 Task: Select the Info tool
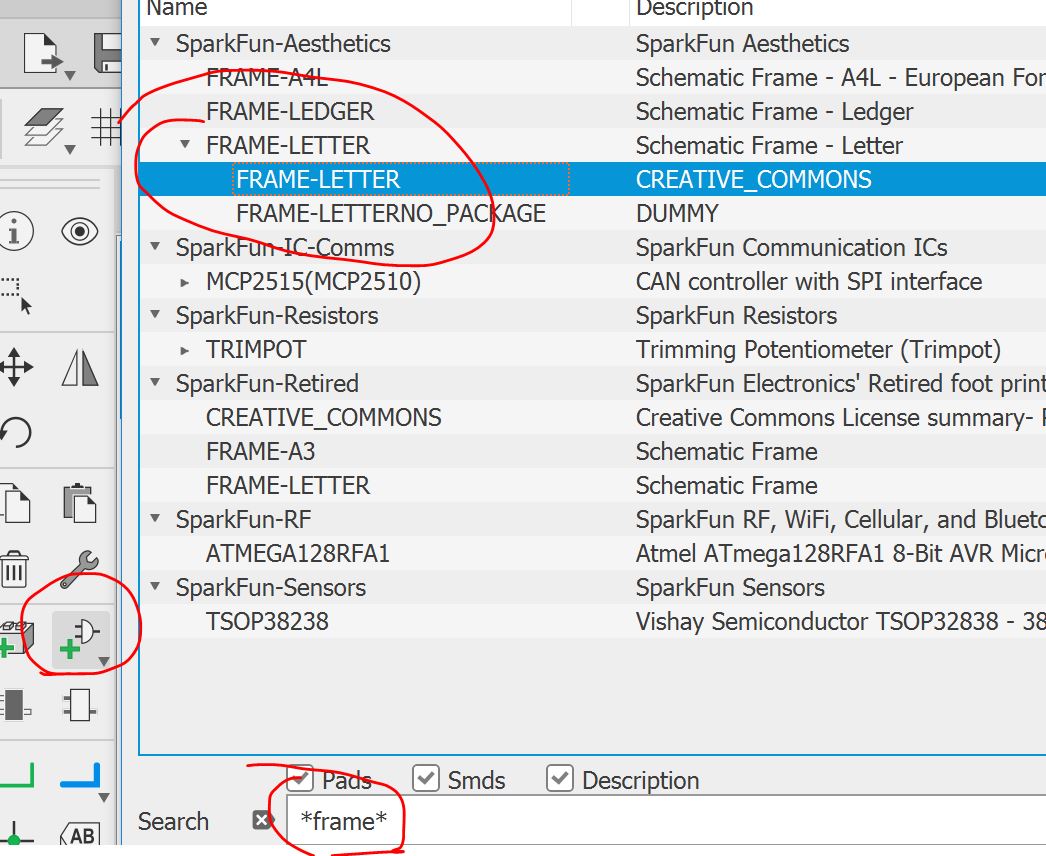(x=14, y=232)
